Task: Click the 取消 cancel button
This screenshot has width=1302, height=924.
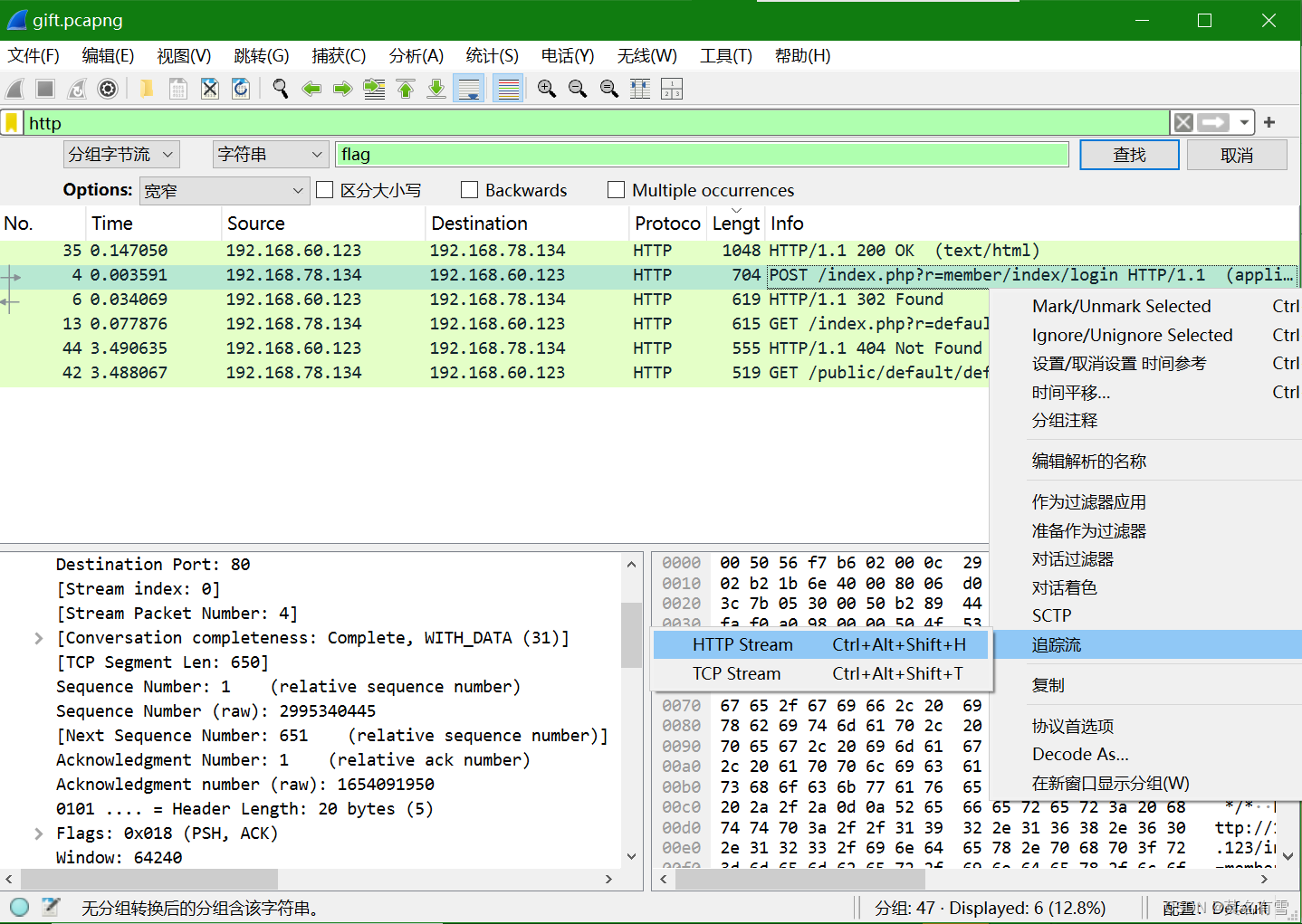Action: 1237,155
